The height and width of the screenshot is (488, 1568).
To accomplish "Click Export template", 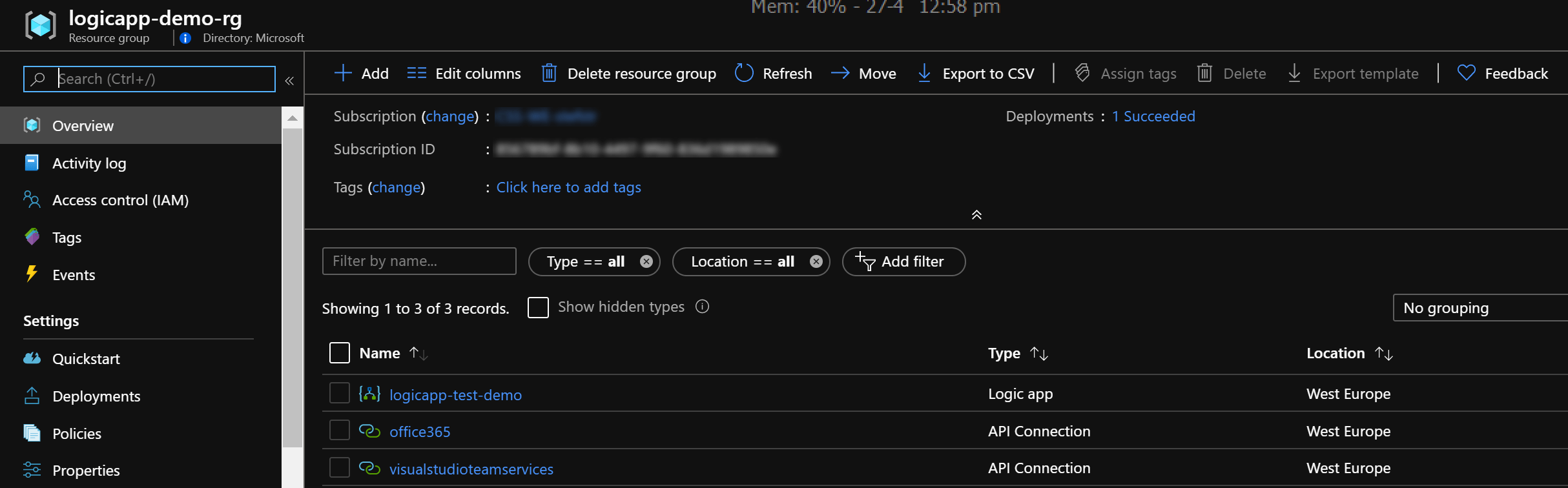I will tap(1353, 74).
